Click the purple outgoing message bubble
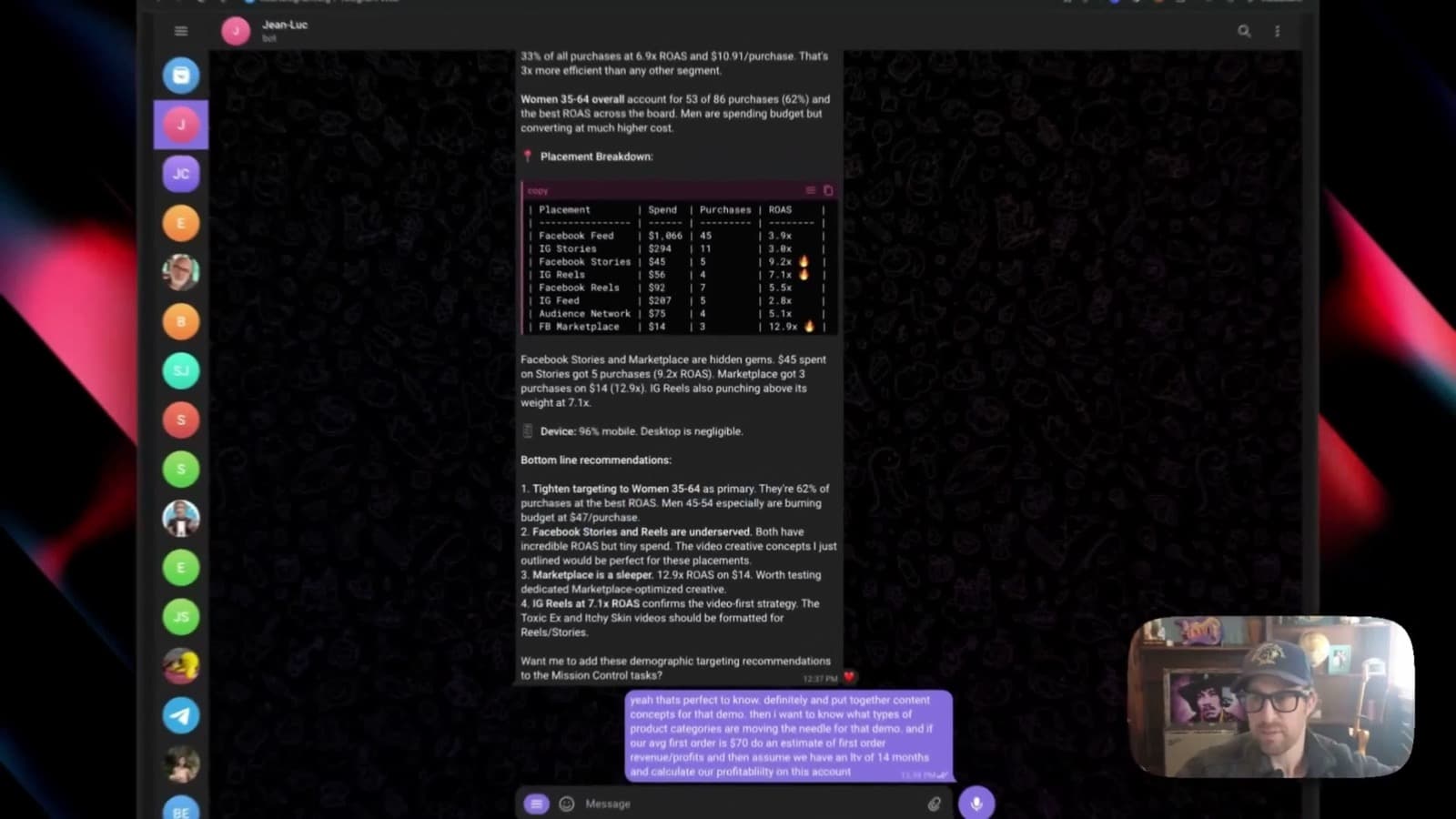 coord(788,735)
